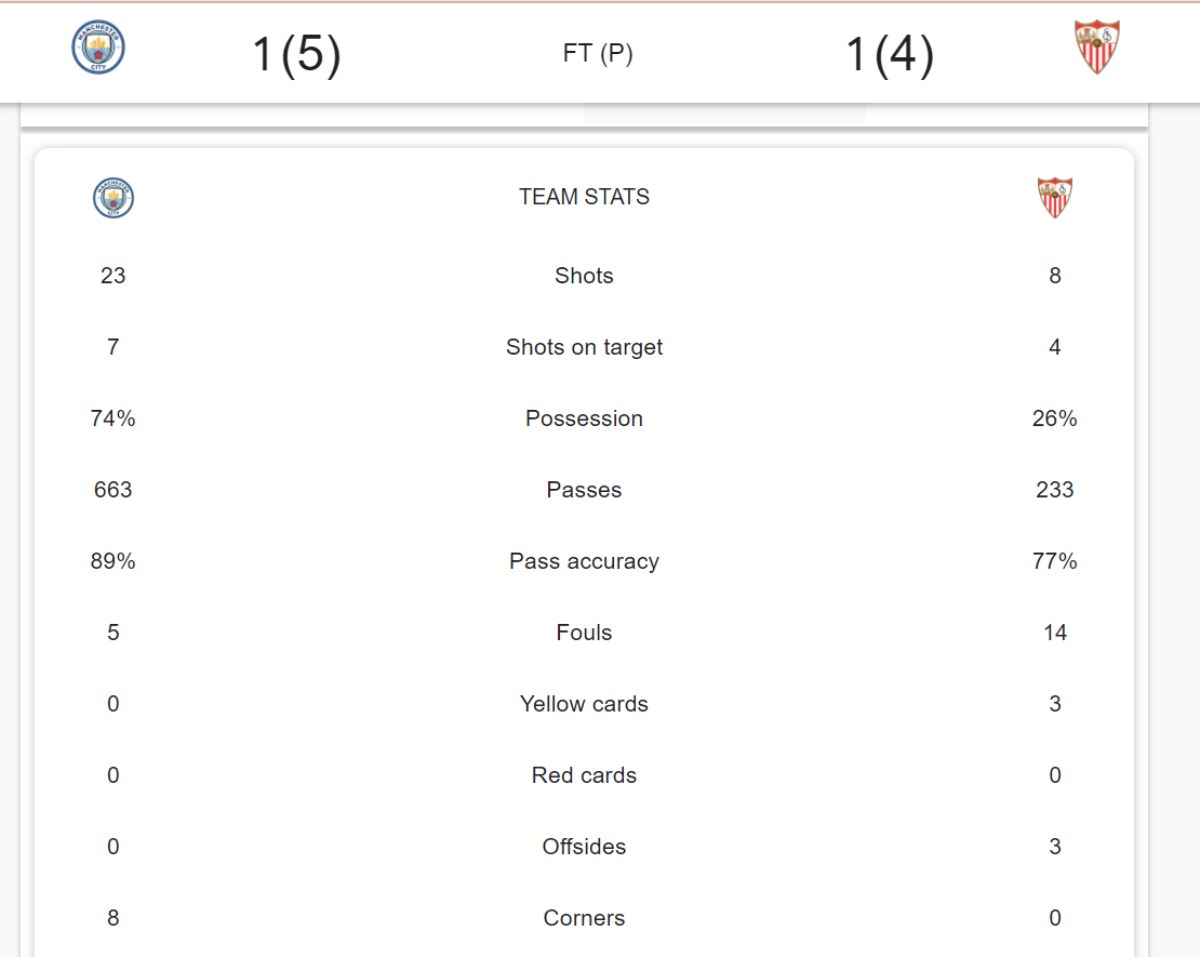Click the FT (P) match status
This screenshot has width=1200, height=957.
pyautogui.click(x=598, y=54)
